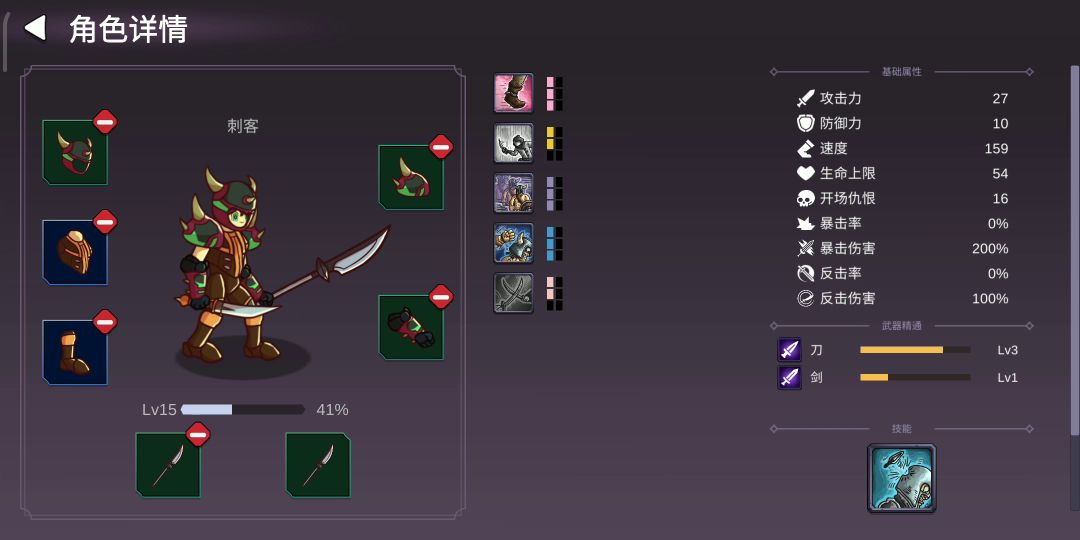The image size is (1080, 540).
Task: Select the black gauntlet equipment slot
Action: coord(411,327)
